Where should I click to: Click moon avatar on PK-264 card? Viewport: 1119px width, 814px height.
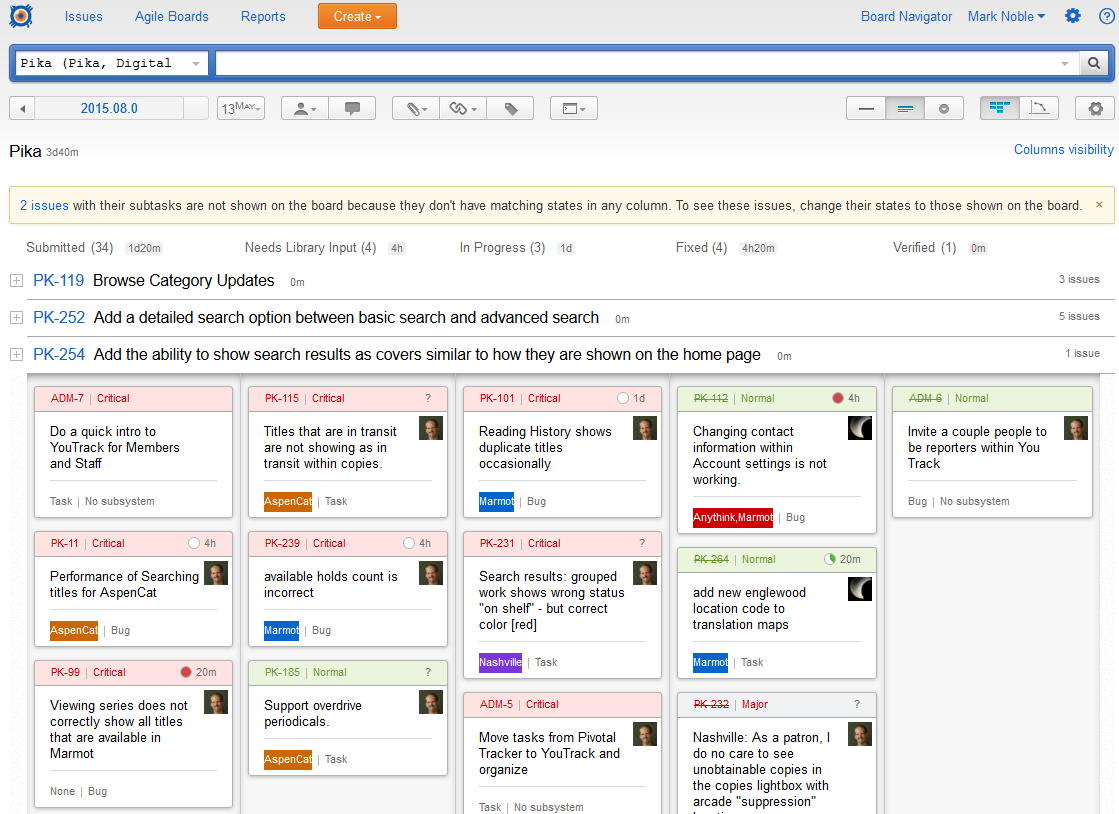pos(860,589)
